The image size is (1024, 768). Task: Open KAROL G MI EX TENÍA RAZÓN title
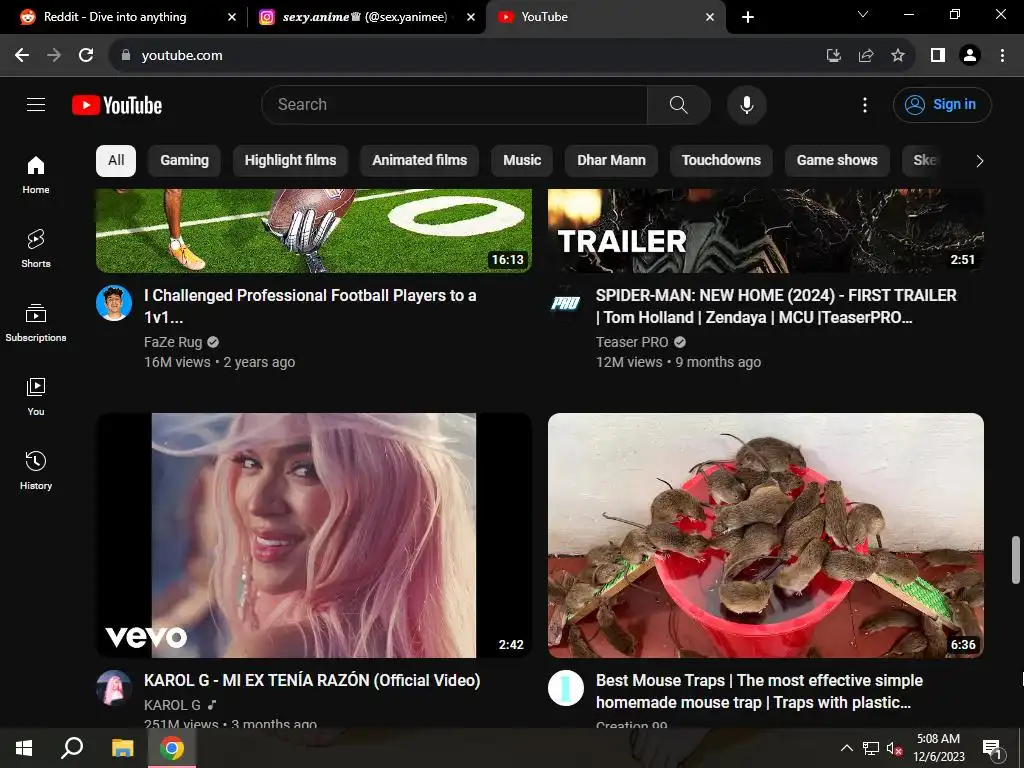tap(312, 680)
